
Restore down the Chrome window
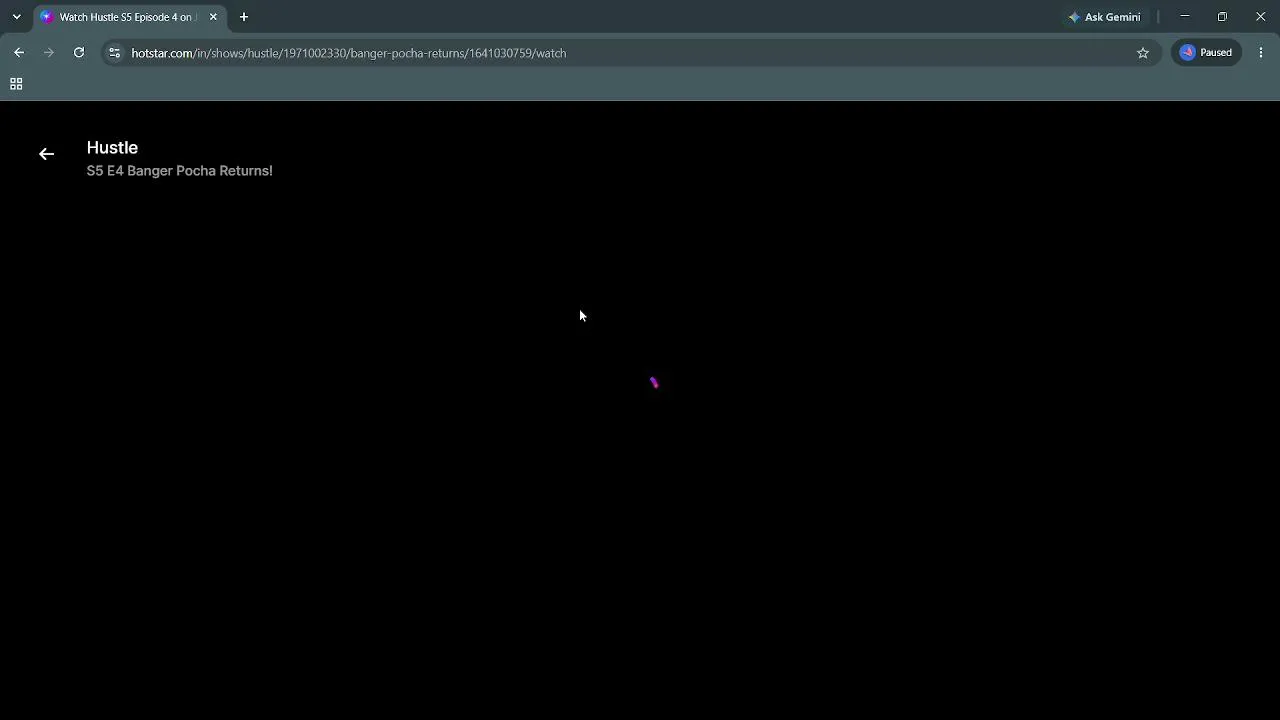coord(1222,17)
